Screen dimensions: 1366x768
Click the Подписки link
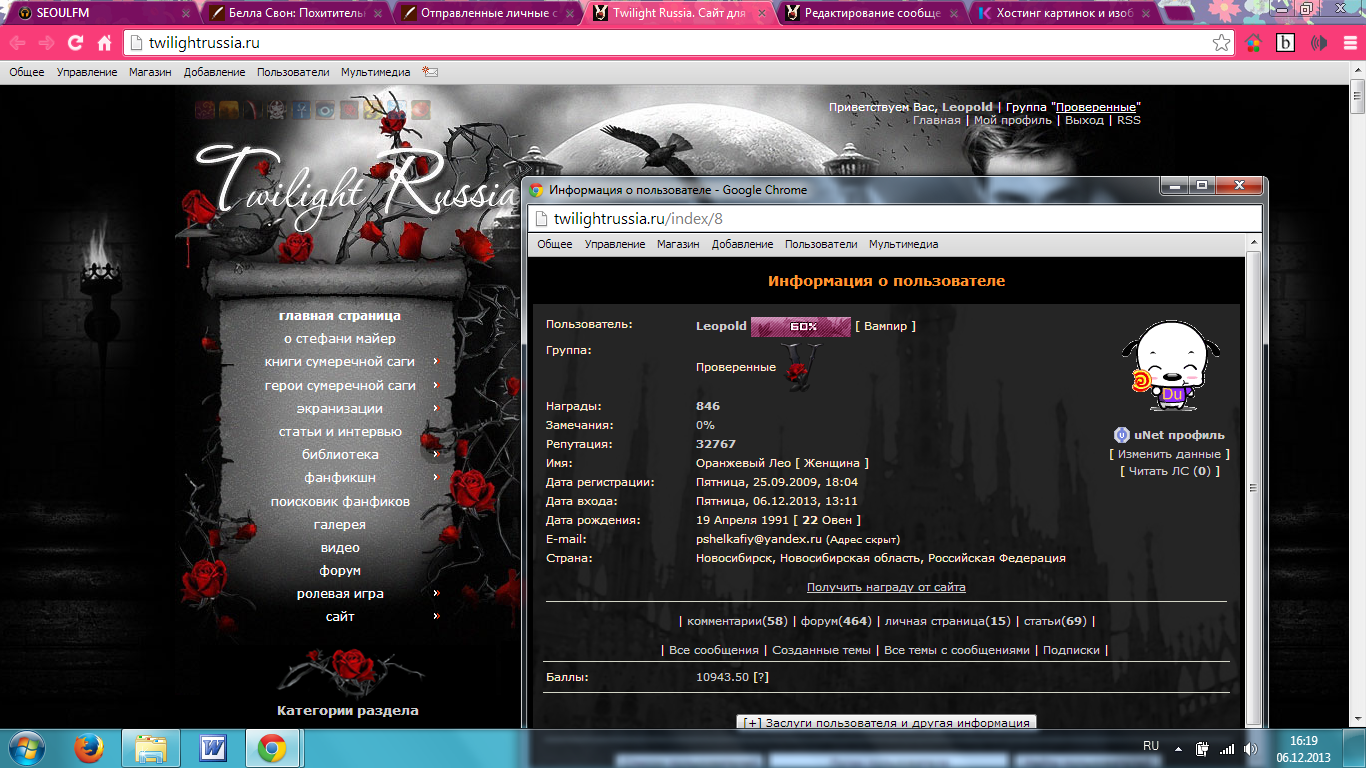1071,650
